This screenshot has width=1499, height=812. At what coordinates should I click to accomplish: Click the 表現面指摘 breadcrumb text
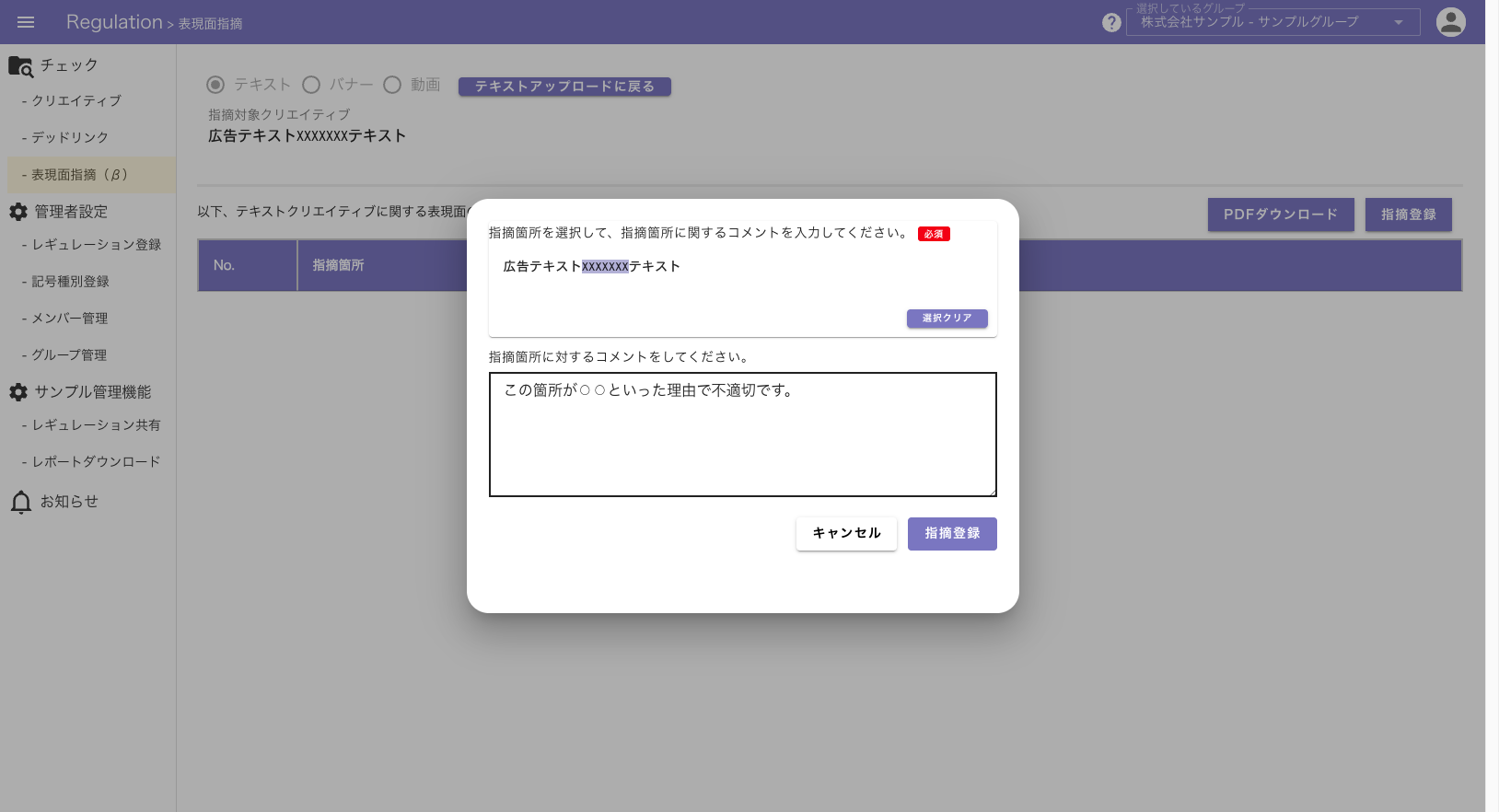tap(211, 24)
